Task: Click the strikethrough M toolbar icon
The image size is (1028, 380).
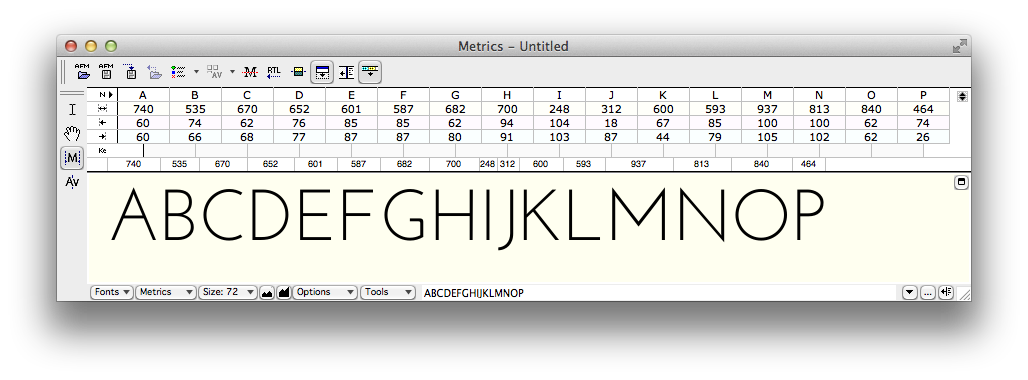Action: pos(250,72)
